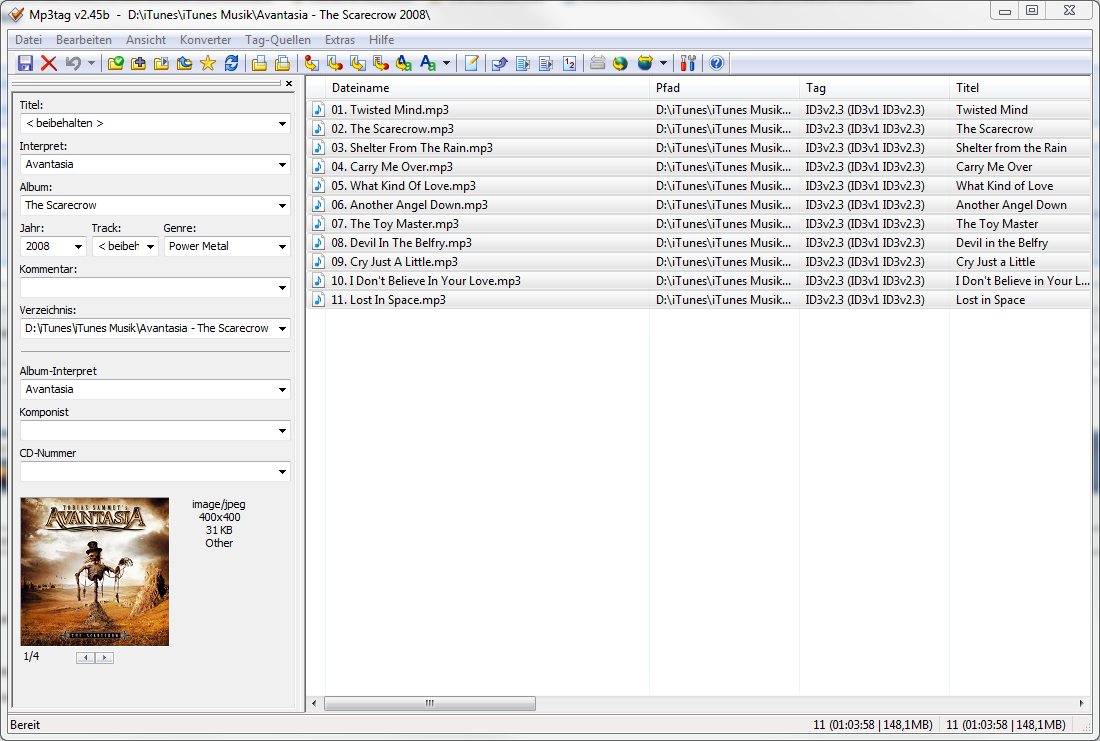This screenshot has width=1100, height=741.
Task: Open the Hilfe menu
Action: pyautogui.click(x=382, y=40)
